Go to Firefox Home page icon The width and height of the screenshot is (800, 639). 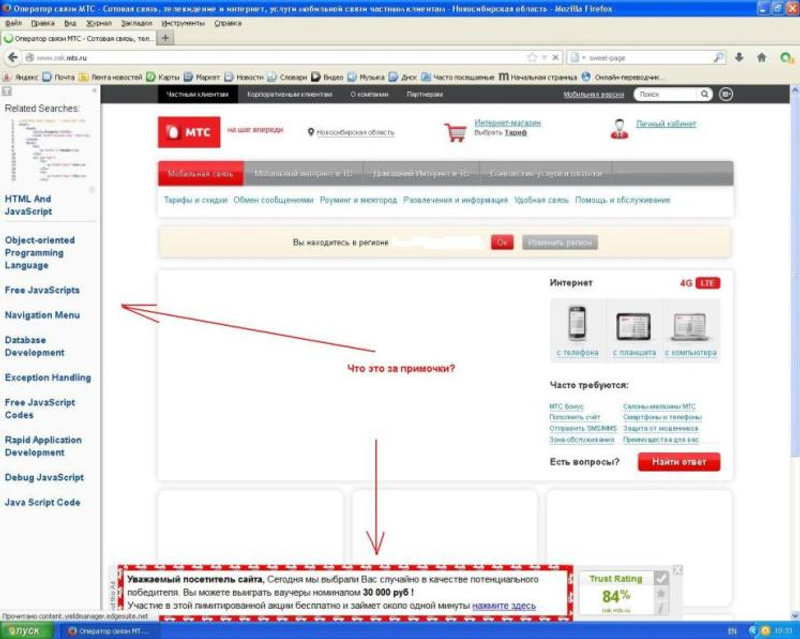pos(762,57)
